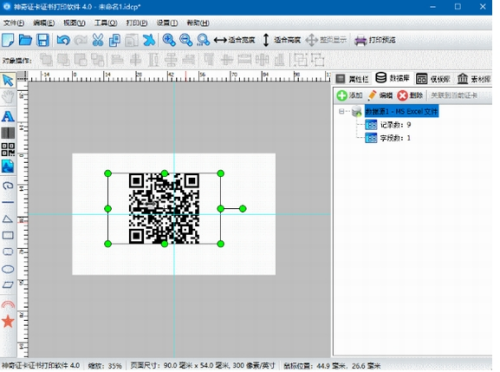Viewport: 500px width, 372px height.
Task: Click the QR code on the canvas
Action: 164,209
